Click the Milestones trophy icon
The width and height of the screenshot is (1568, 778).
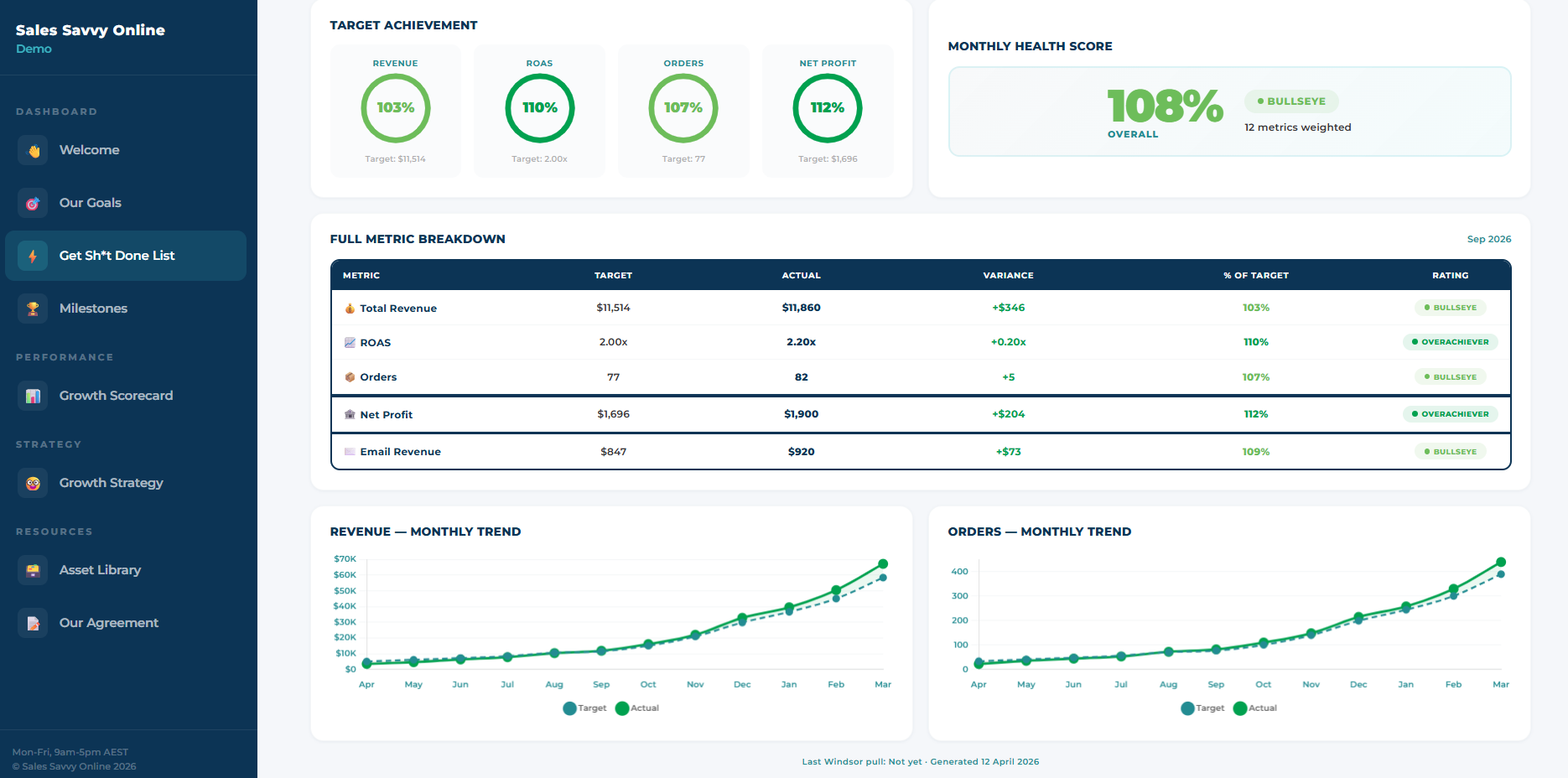32,309
